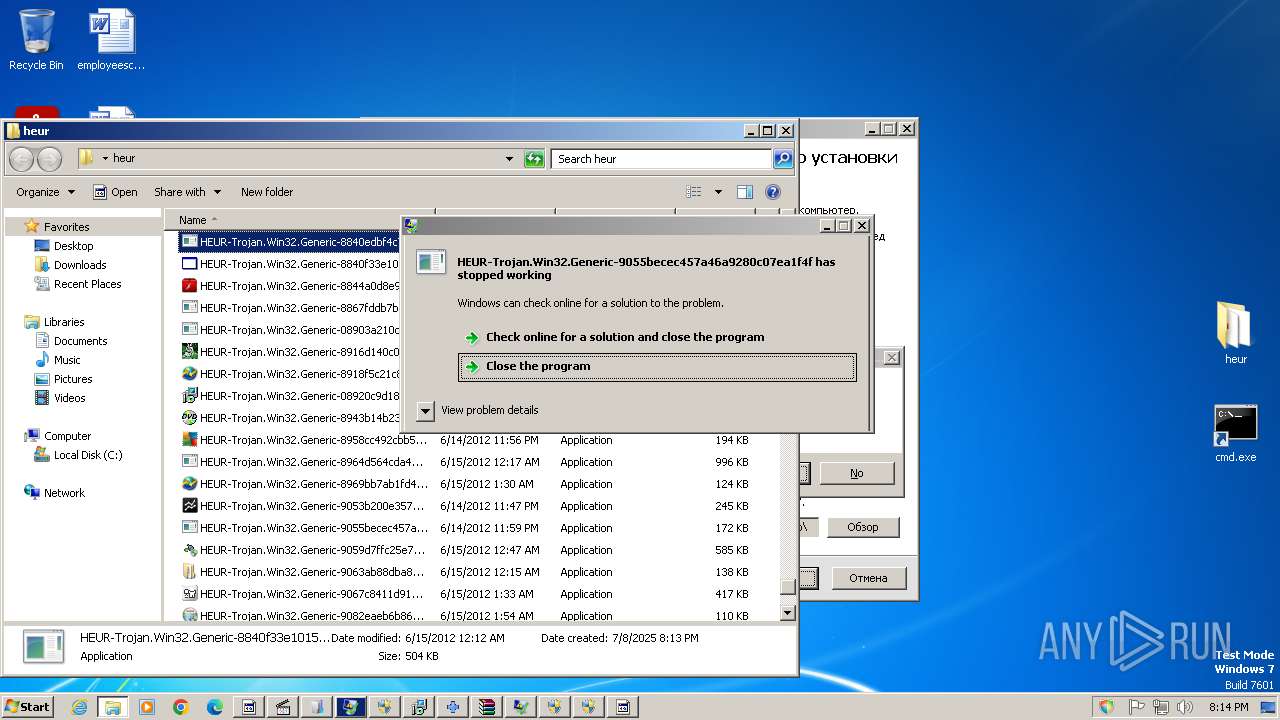Open Documents library
Image resolution: width=1280 pixels, height=720 pixels.
pos(80,341)
